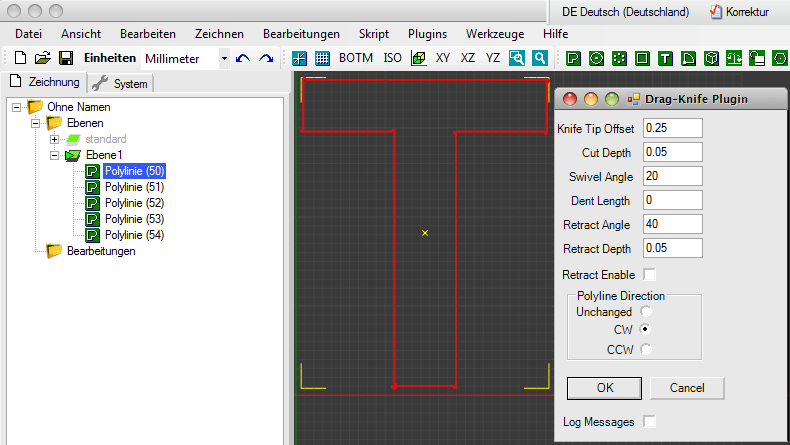This screenshot has height=445, width=790.
Task: Switch to XY plane view
Action: pyautogui.click(x=443, y=58)
